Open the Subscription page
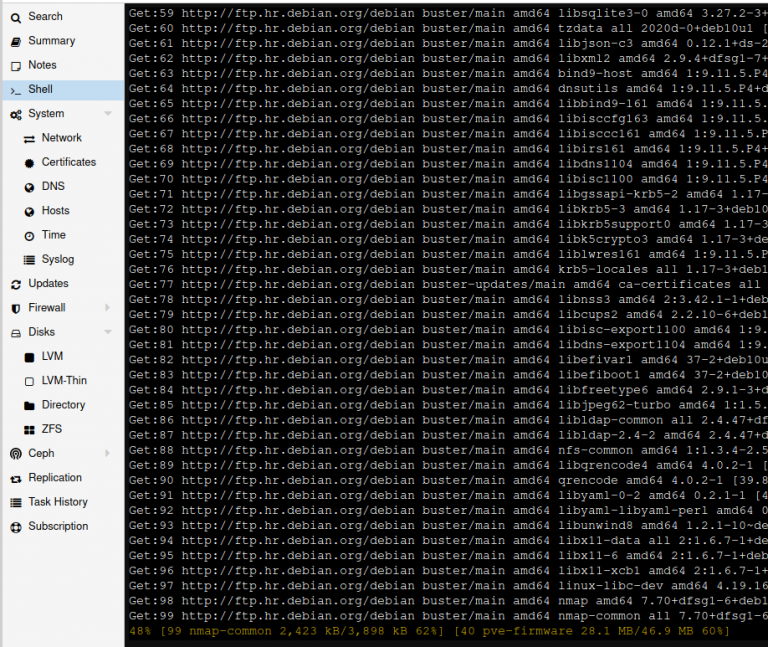Viewport: 768px width, 647px height. click(57, 526)
